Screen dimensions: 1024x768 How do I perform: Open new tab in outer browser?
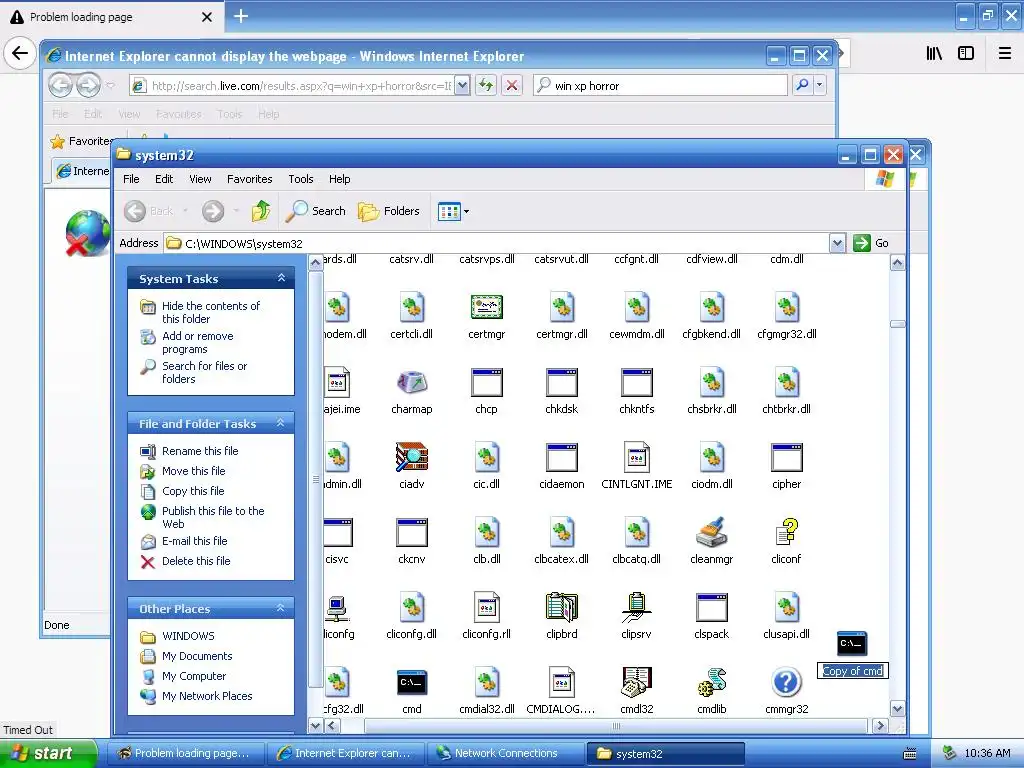pos(241,16)
